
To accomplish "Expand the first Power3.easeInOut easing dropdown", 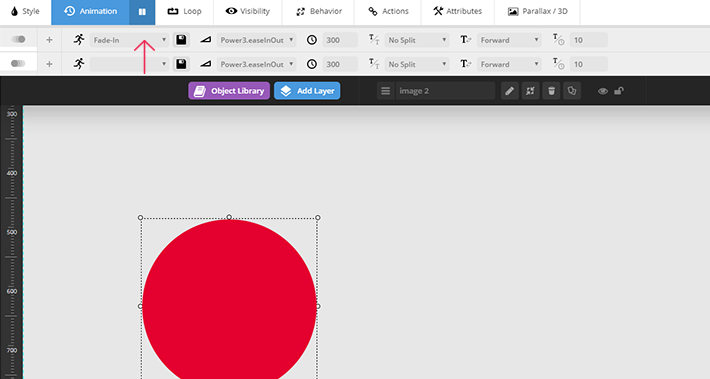I will (x=256, y=40).
